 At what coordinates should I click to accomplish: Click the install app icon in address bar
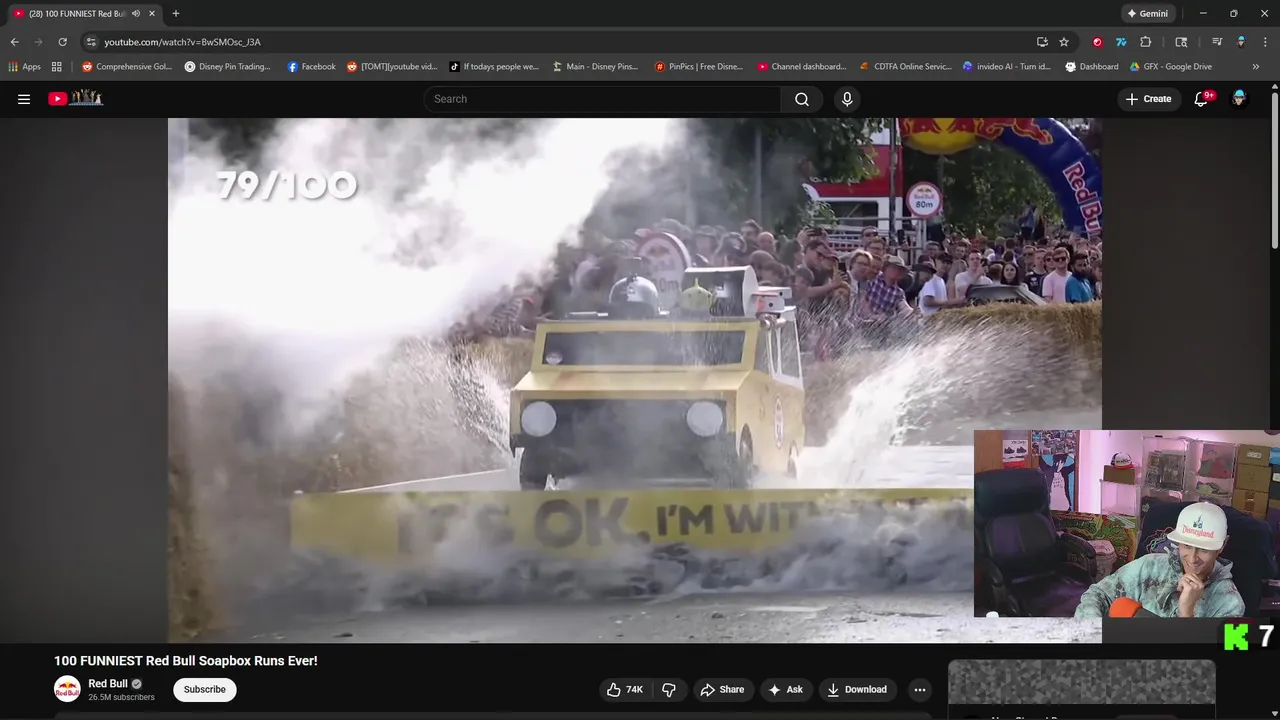[1042, 42]
